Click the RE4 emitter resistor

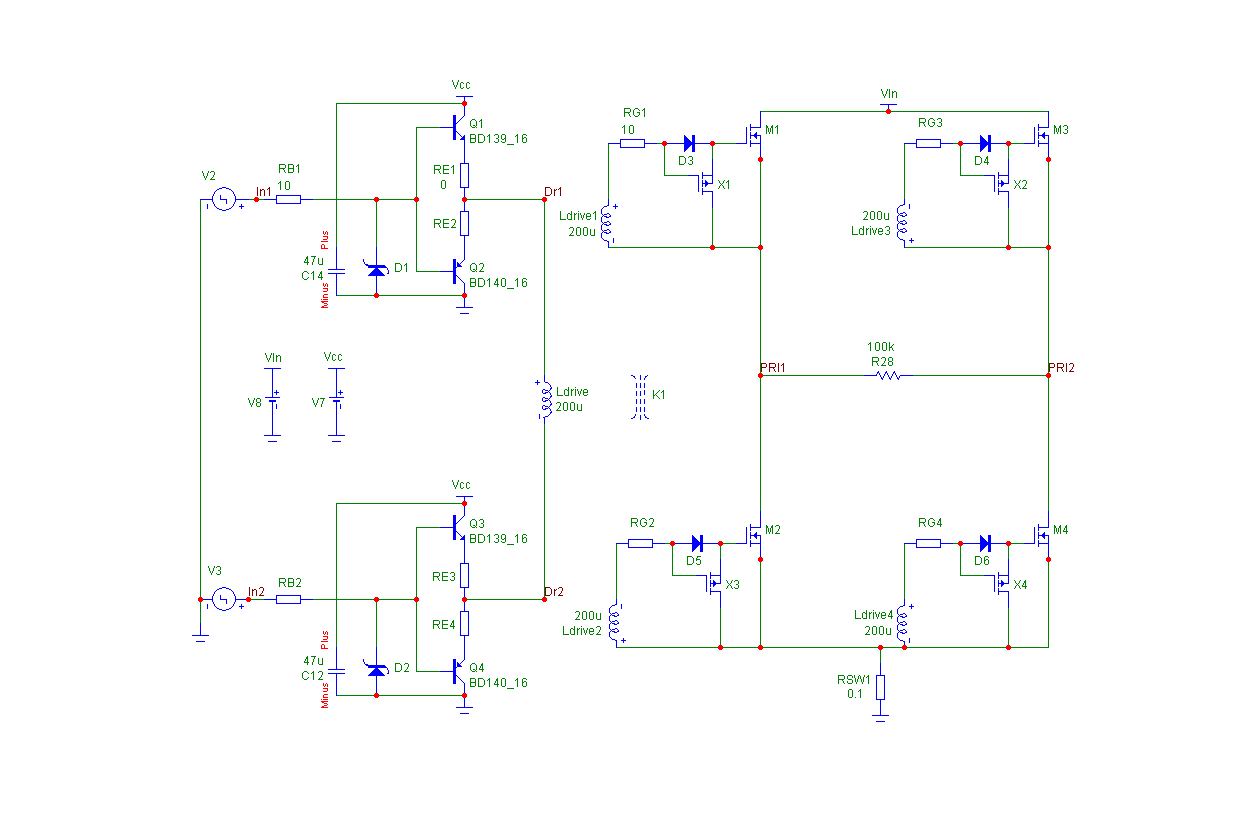[x=464, y=624]
